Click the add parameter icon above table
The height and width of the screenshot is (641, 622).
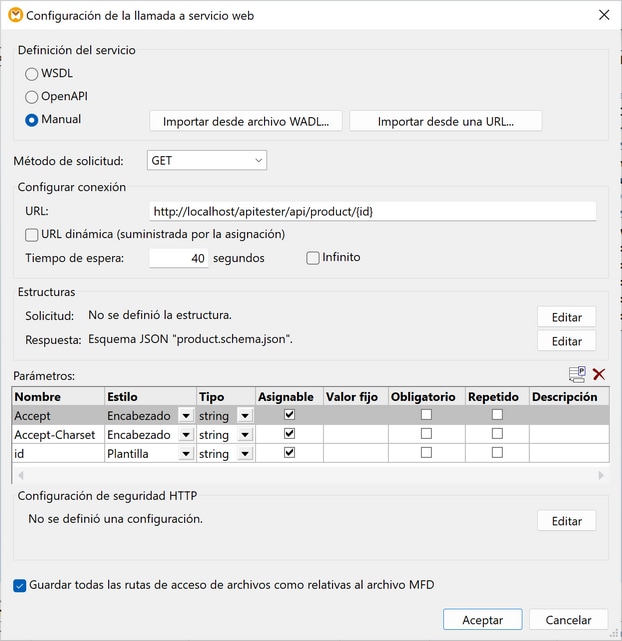coord(577,374)
